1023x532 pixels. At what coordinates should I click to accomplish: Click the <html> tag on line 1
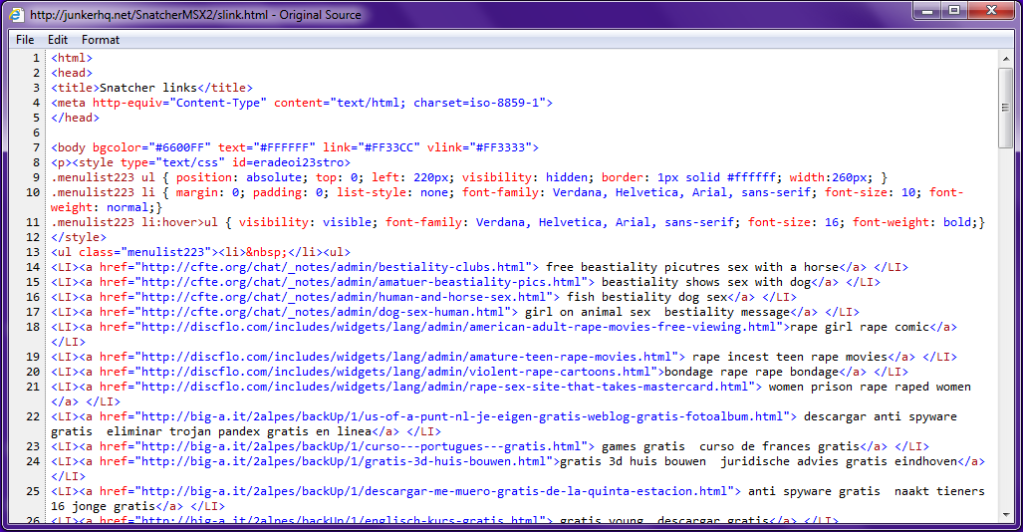(x=72, y=58)
